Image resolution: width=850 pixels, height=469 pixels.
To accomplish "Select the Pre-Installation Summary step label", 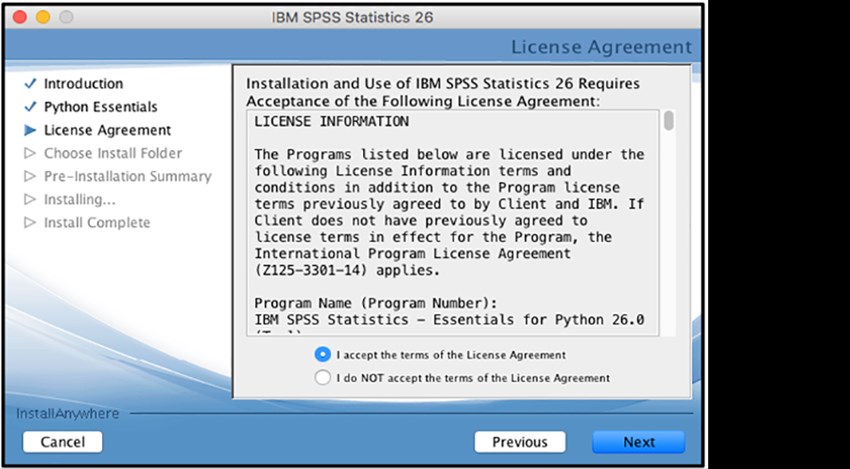I will 127,177.
